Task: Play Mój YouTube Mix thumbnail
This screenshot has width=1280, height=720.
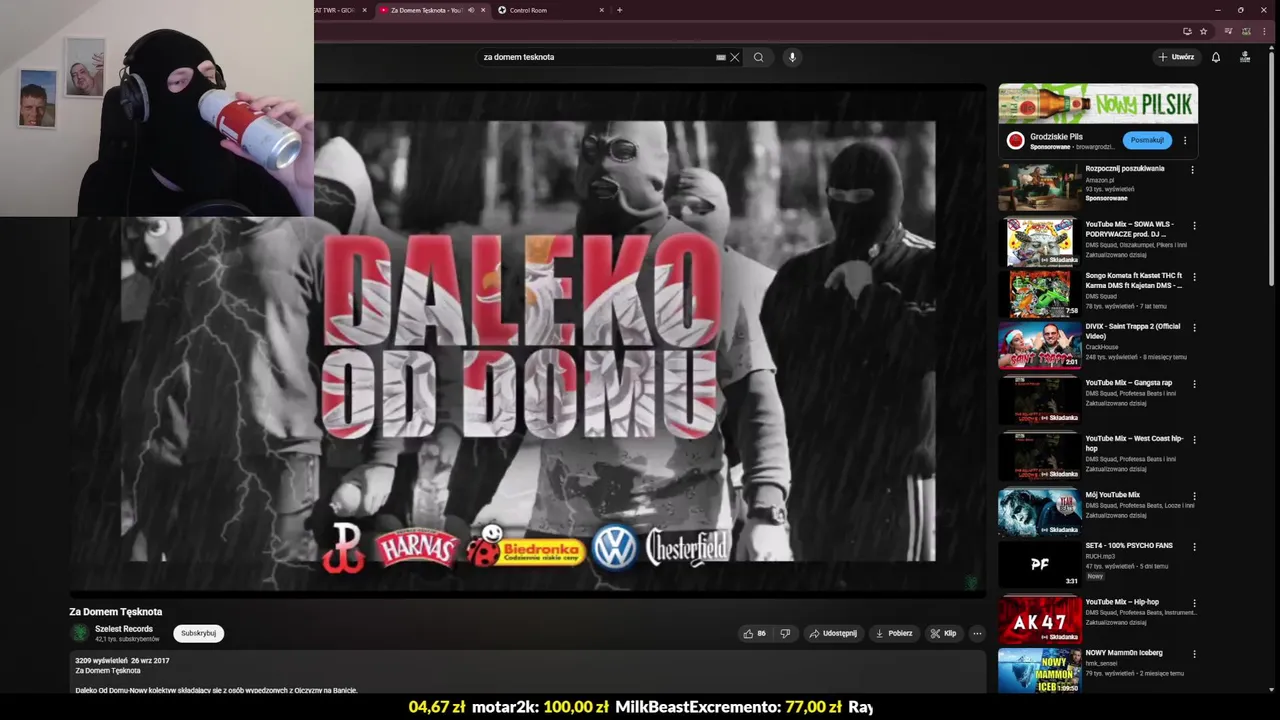Action: 1039,513
